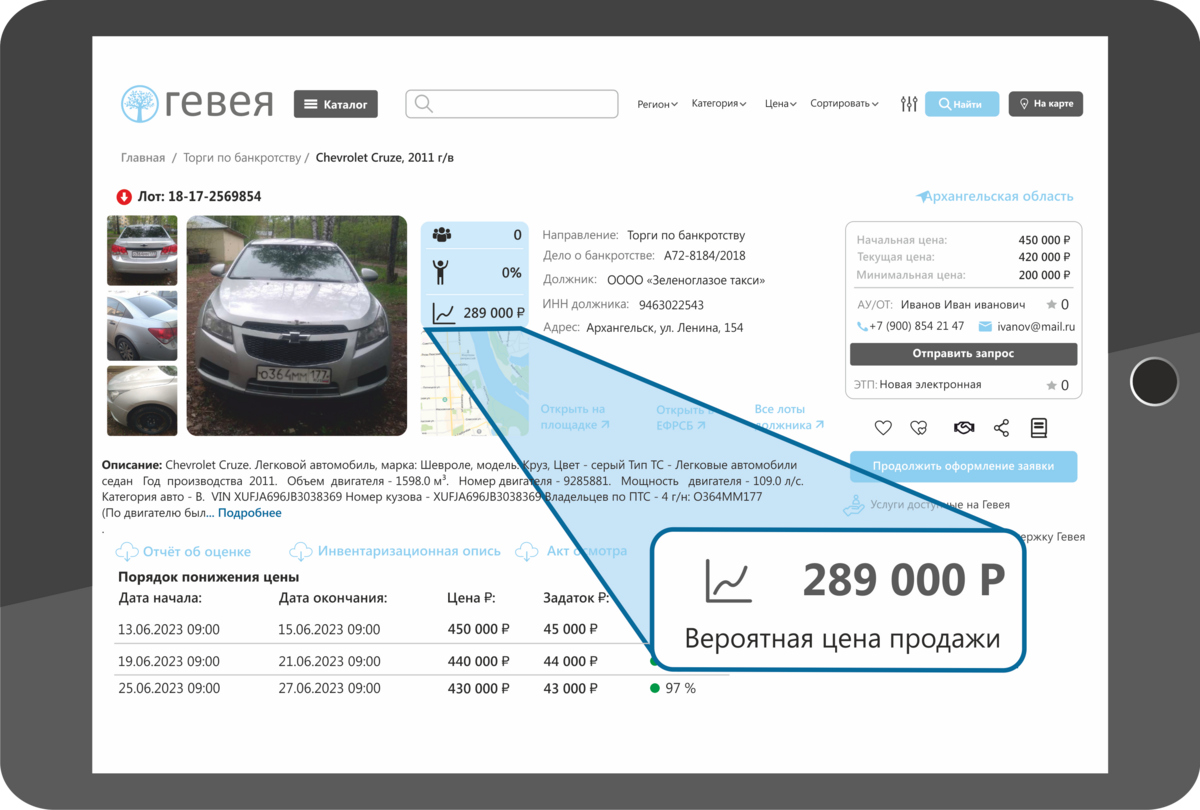This screenshot has width=1200, height=810.
Task: Click the cloud icon beside Отчёт об оценке
Action: pyautogui.click(x=127, y=552)
